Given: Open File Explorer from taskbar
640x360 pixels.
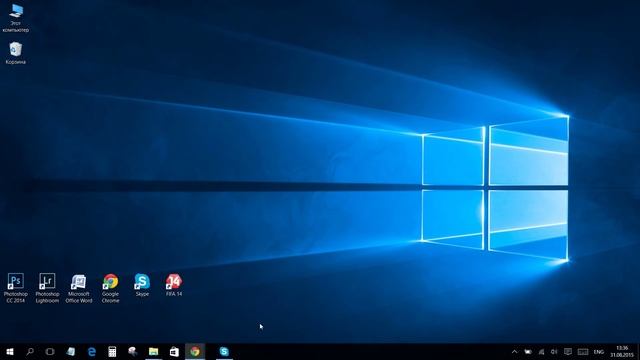Looking at the screenshot, I should (153, 351).
